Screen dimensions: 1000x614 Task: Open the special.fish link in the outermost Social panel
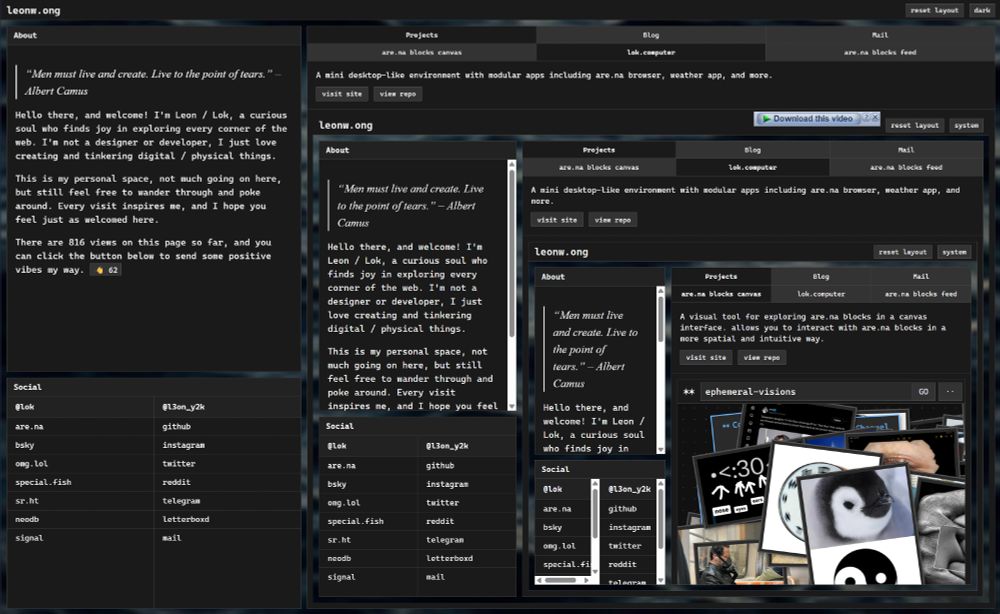pyautogui.click(x=43, y=482)
